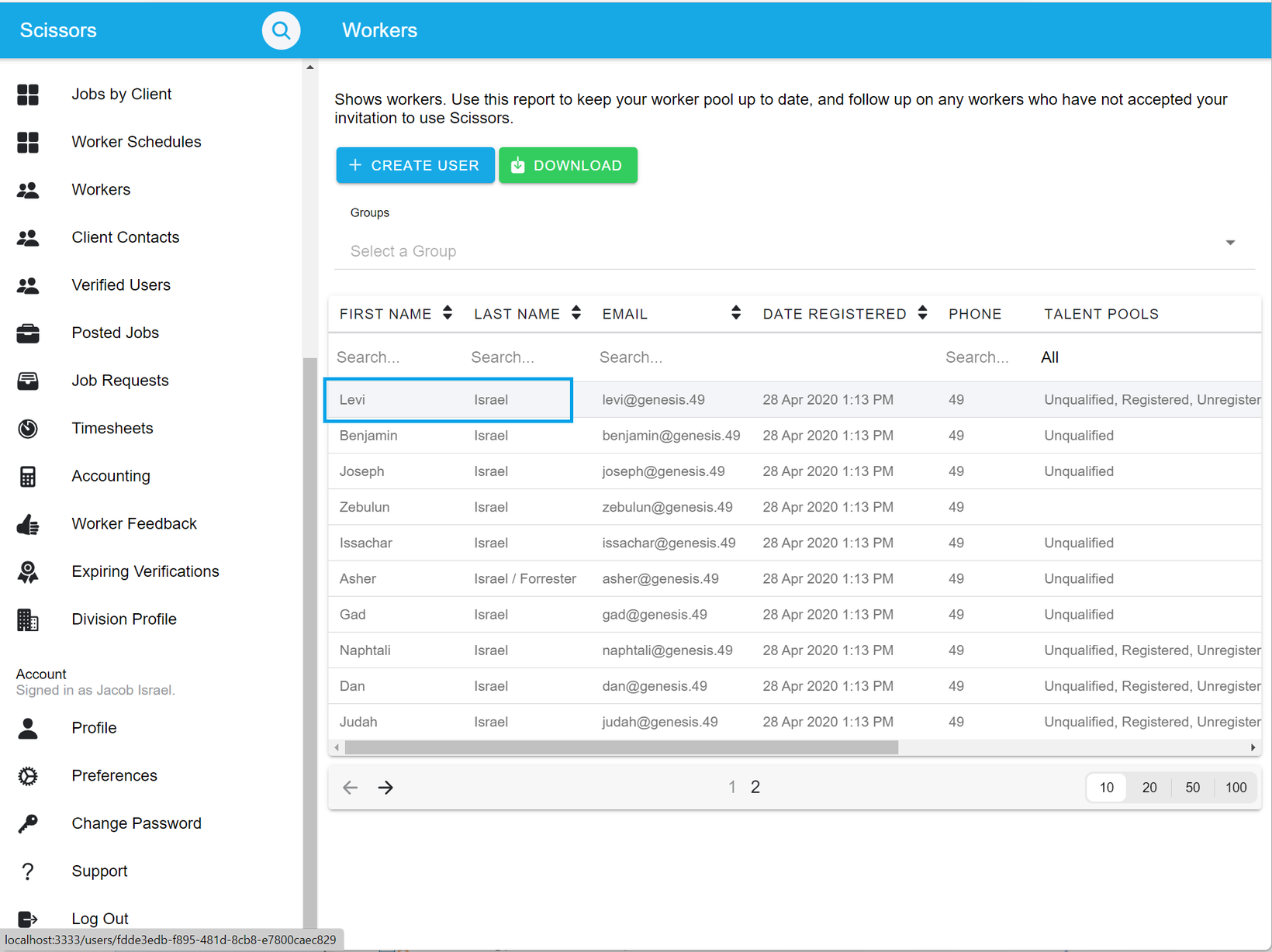Click Preferences gear icon

pos(28,776)
